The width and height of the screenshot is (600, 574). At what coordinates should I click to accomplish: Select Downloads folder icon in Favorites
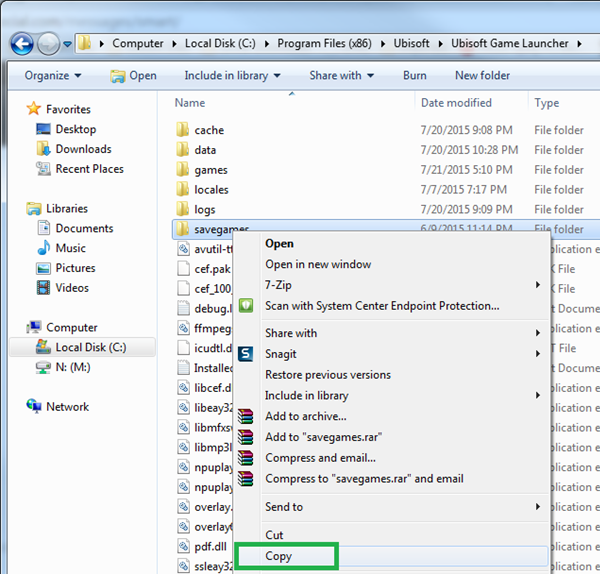[x=43, y=149]
